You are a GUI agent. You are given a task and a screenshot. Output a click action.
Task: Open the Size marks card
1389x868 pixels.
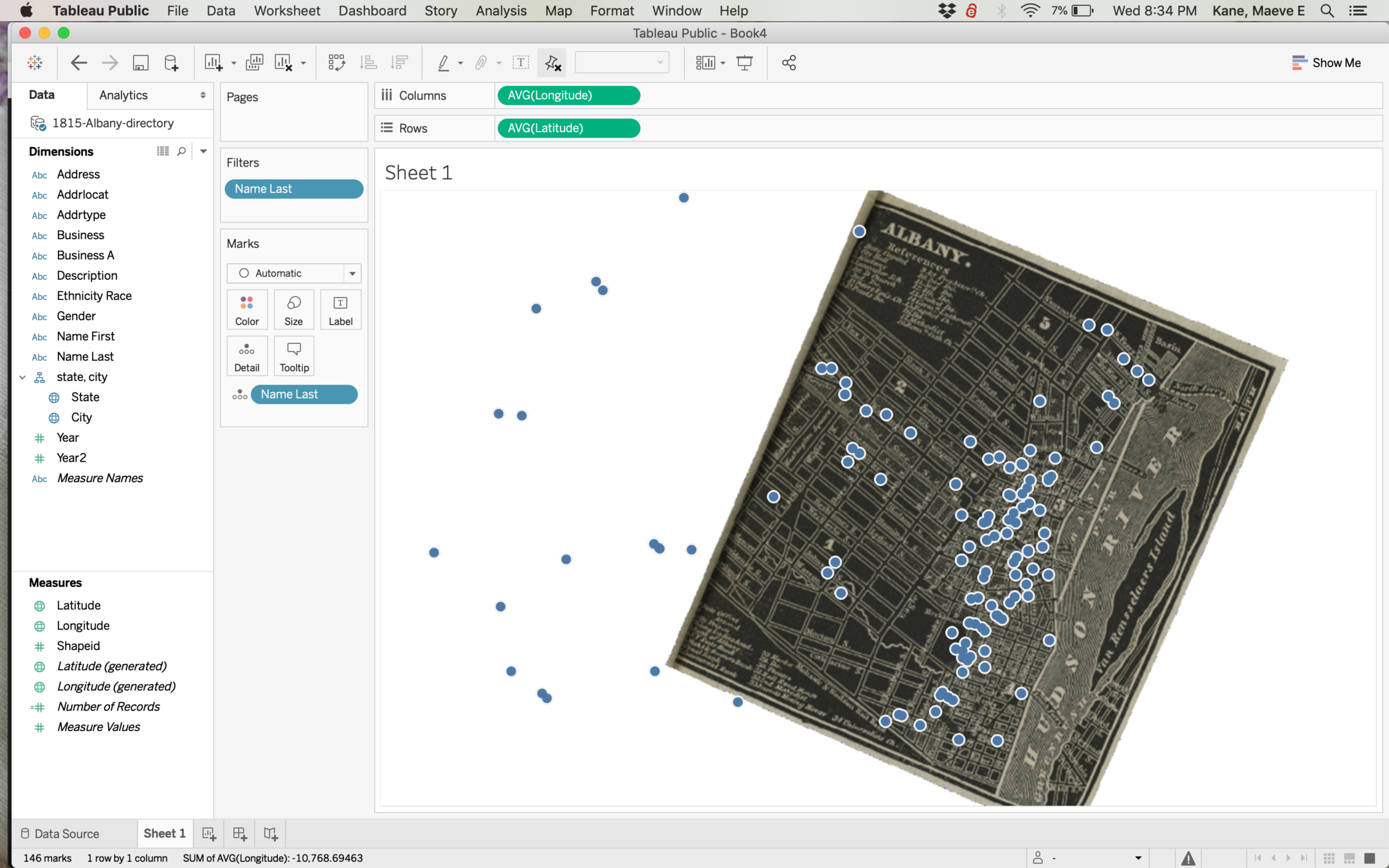[293, 309]
